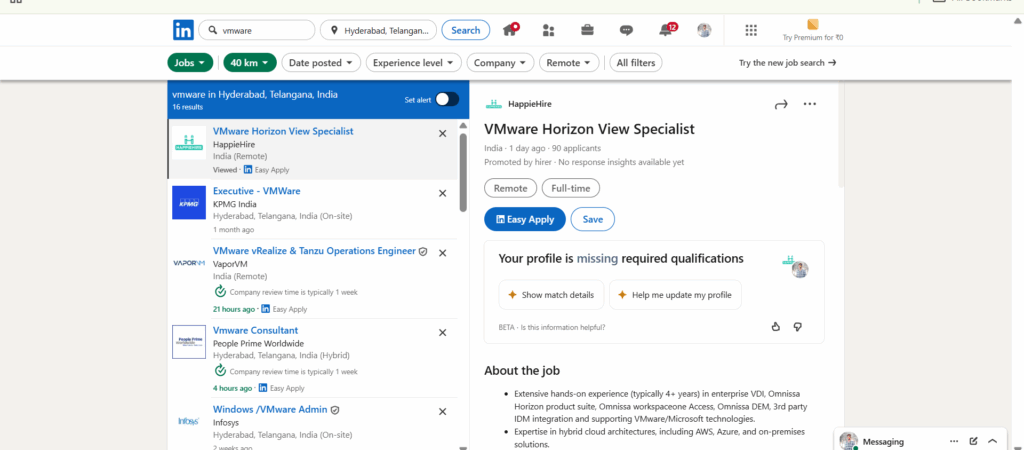Viewport: 1024px width, 450px height.
Task: Open Executive - VMWare job link
Action: tap(257, 191)
